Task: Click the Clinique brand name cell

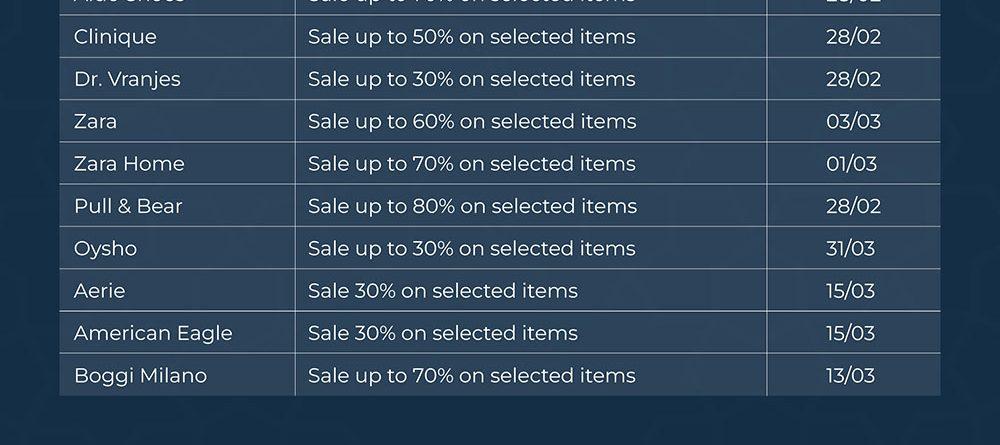Action: tap(115, 37)
